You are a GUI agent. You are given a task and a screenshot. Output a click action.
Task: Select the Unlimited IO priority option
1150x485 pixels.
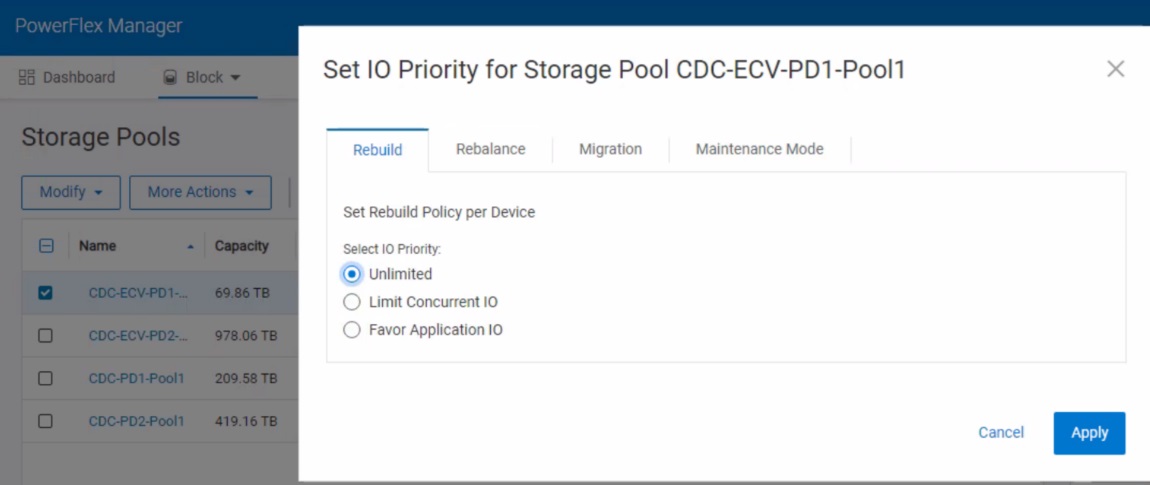coord(352,274)
